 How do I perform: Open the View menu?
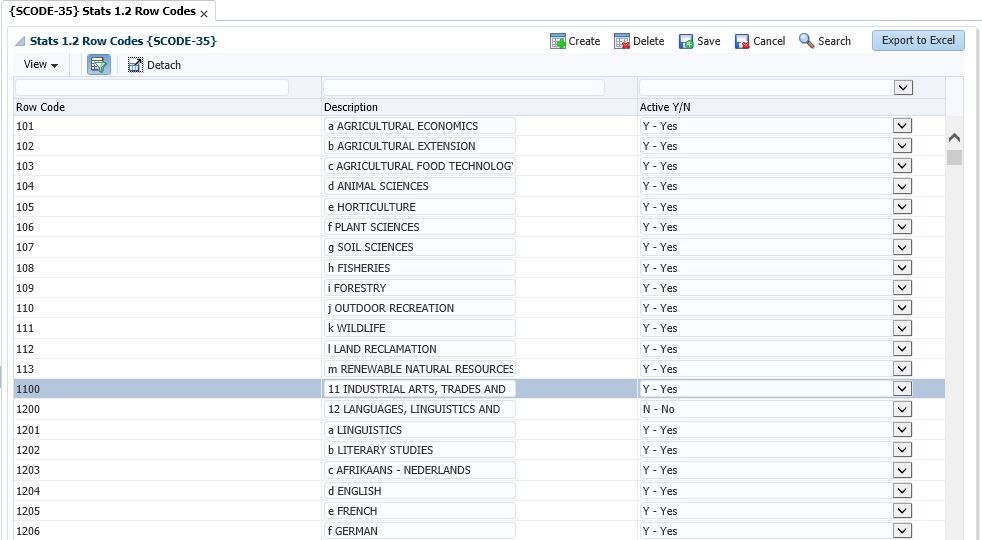[x=40, y=65]
